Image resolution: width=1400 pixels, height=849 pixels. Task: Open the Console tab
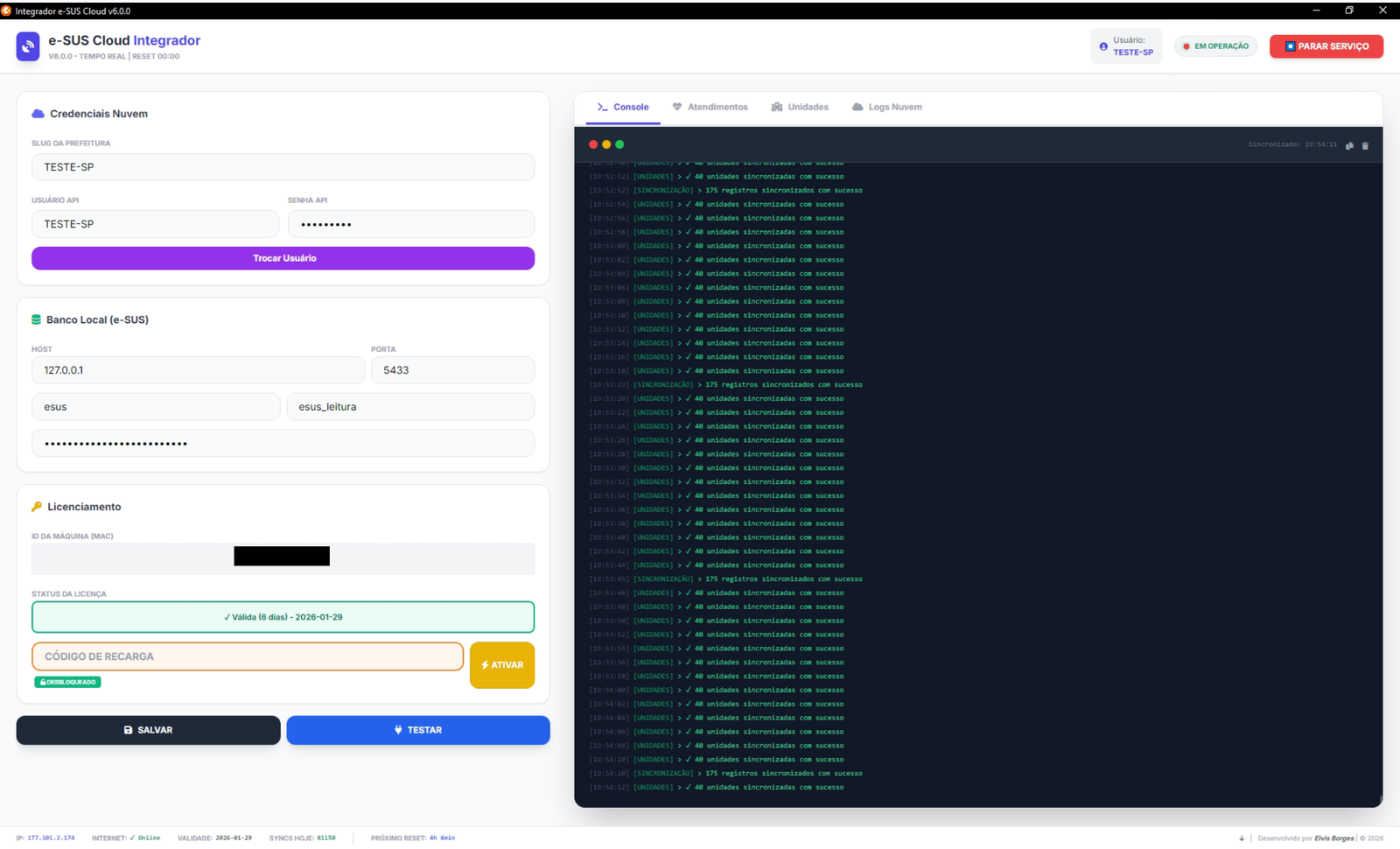click(623, 108)
